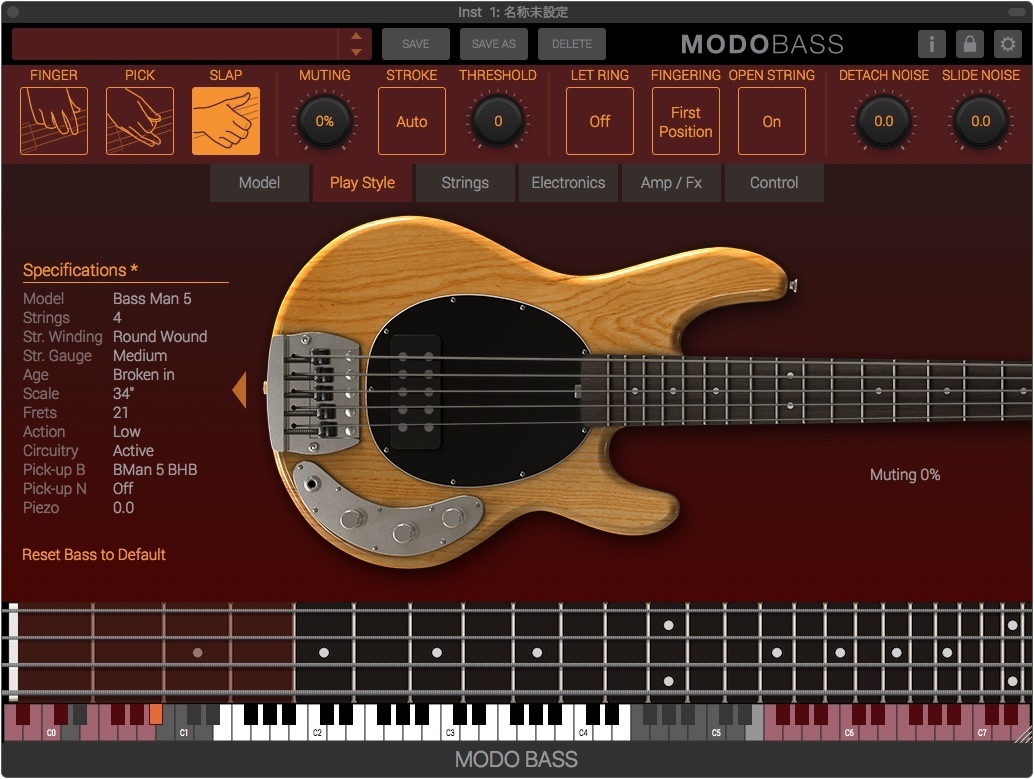The width and height of the screenshot is (1034, 779).
Task: Click the C1 key on keyboard
Action: click(x=184, y=732)
